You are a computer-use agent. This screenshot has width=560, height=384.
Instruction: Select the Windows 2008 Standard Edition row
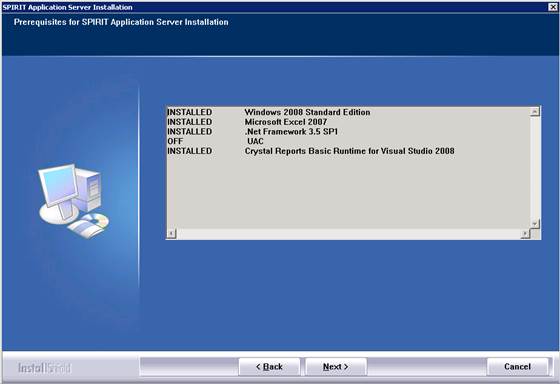click(269, 112)
